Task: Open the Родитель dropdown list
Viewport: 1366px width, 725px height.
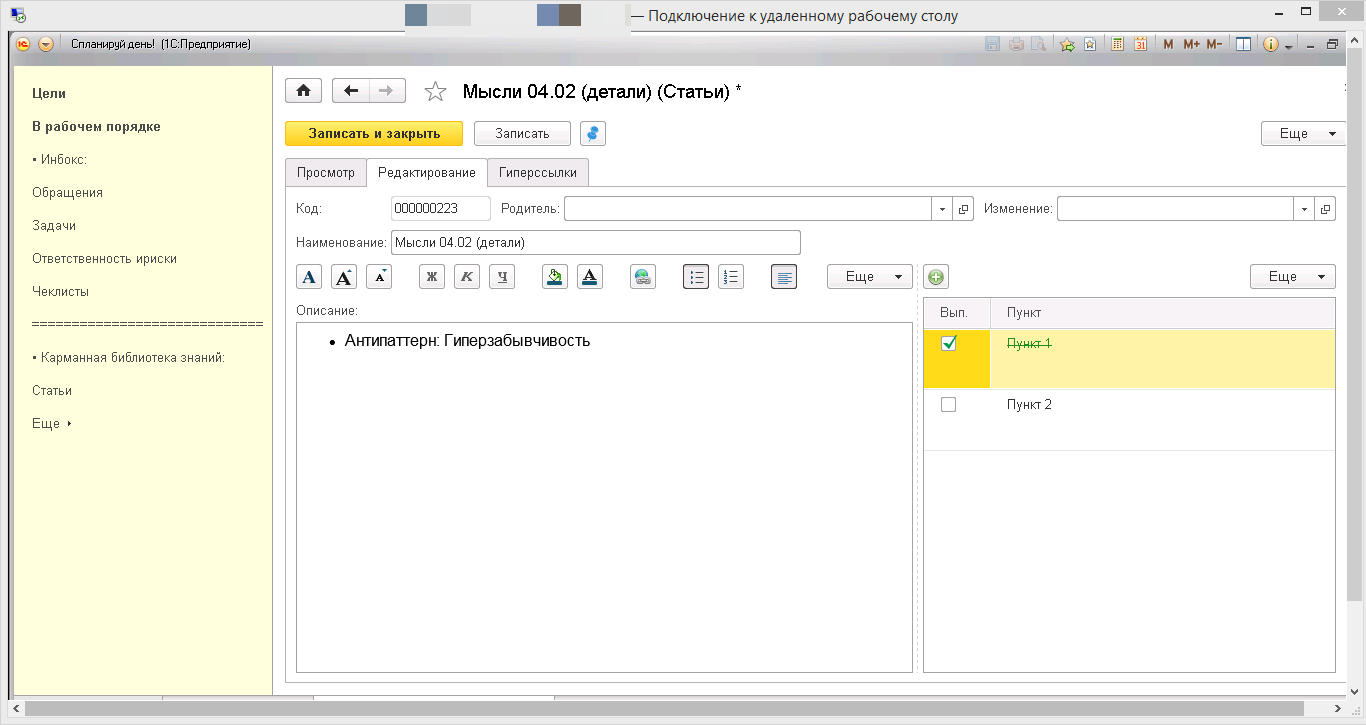Action: pos(942,209)
